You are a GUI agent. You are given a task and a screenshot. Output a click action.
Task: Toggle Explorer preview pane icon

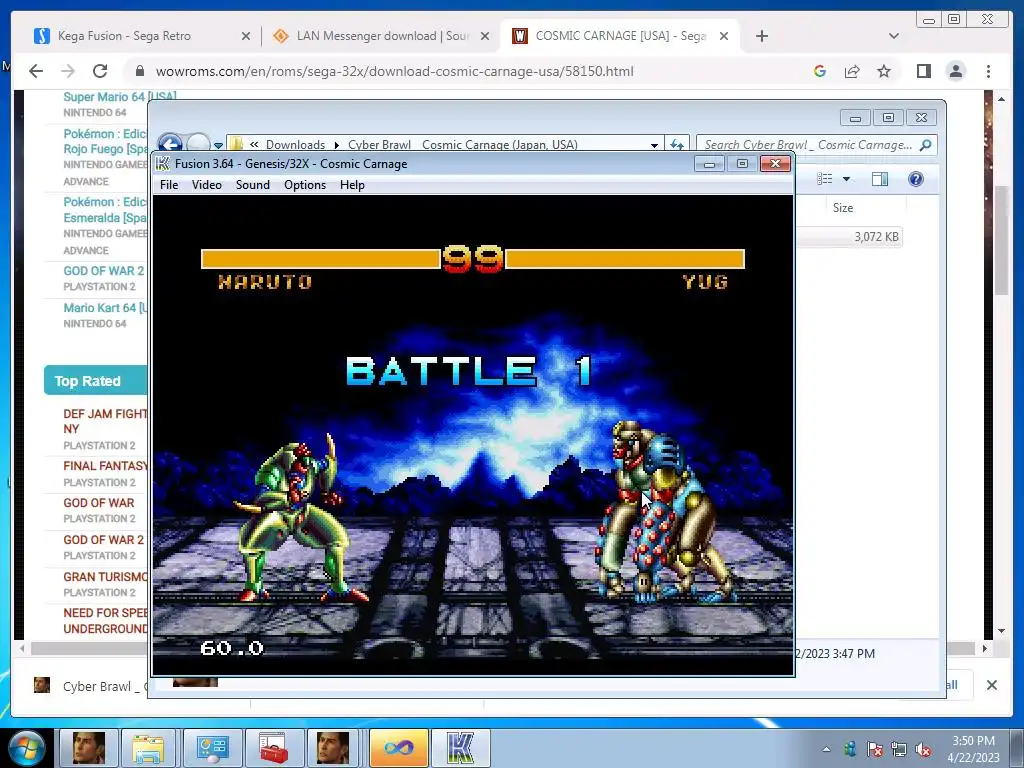click(880, 179)
